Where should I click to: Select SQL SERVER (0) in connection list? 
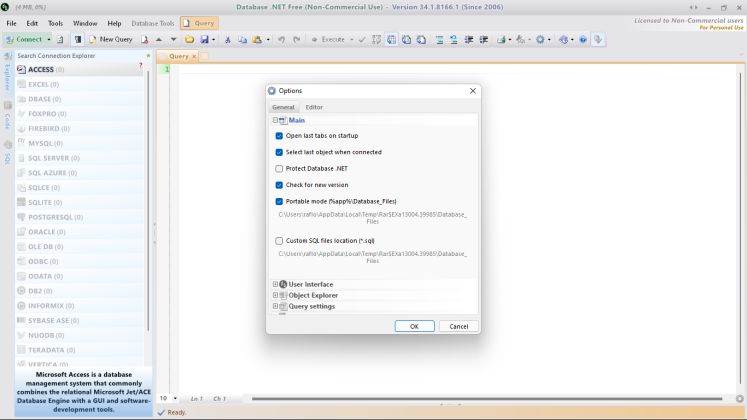pyautogui.click(x=79, y=158)
